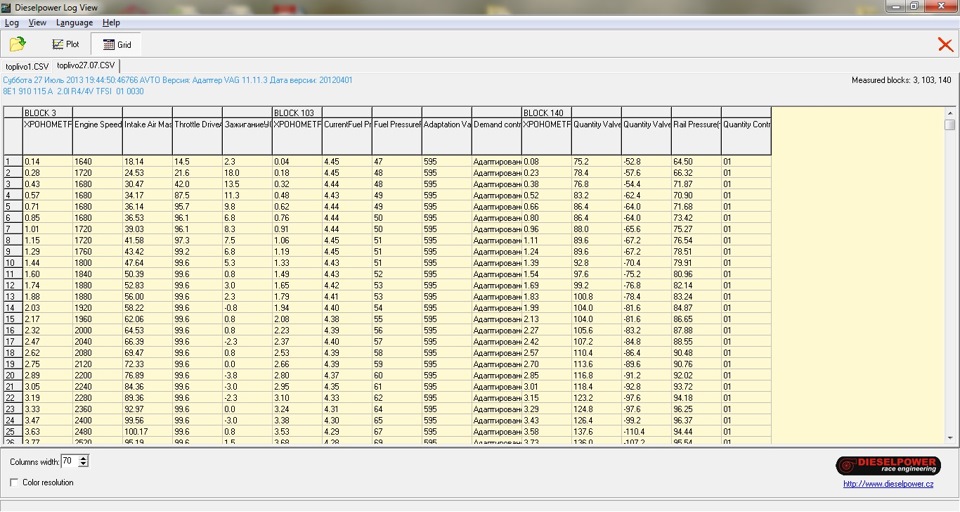Select the Engine Speed column header

[x=98, y=136]
